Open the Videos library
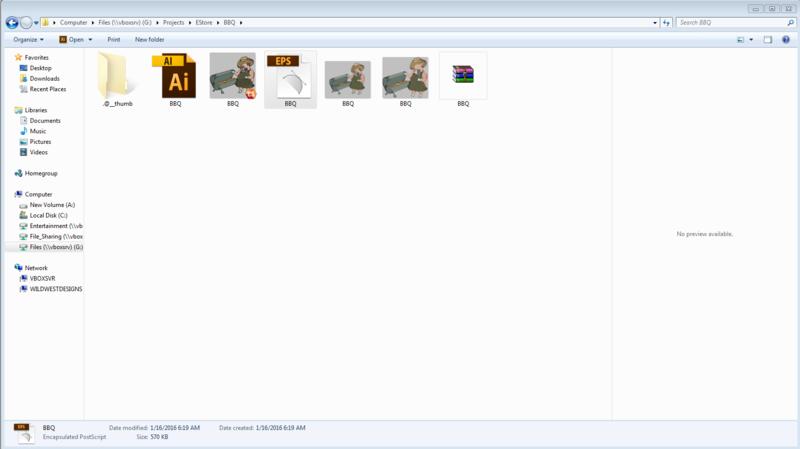The height and width of the screenshot is (449, 800). pos(38,152)
